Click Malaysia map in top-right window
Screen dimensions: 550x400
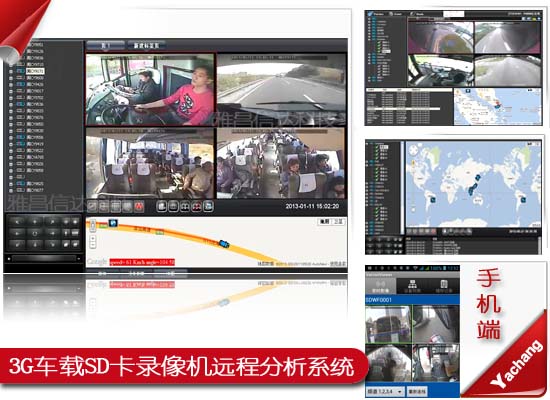[x=498, y=106]
